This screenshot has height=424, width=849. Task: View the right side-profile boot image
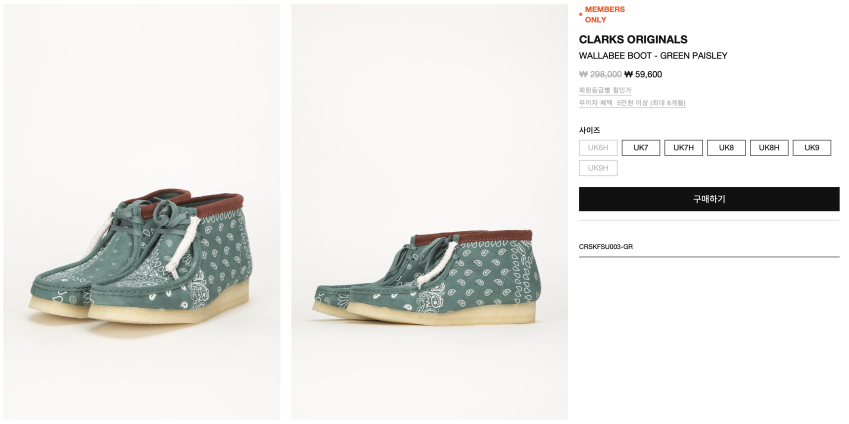(429, 212)
